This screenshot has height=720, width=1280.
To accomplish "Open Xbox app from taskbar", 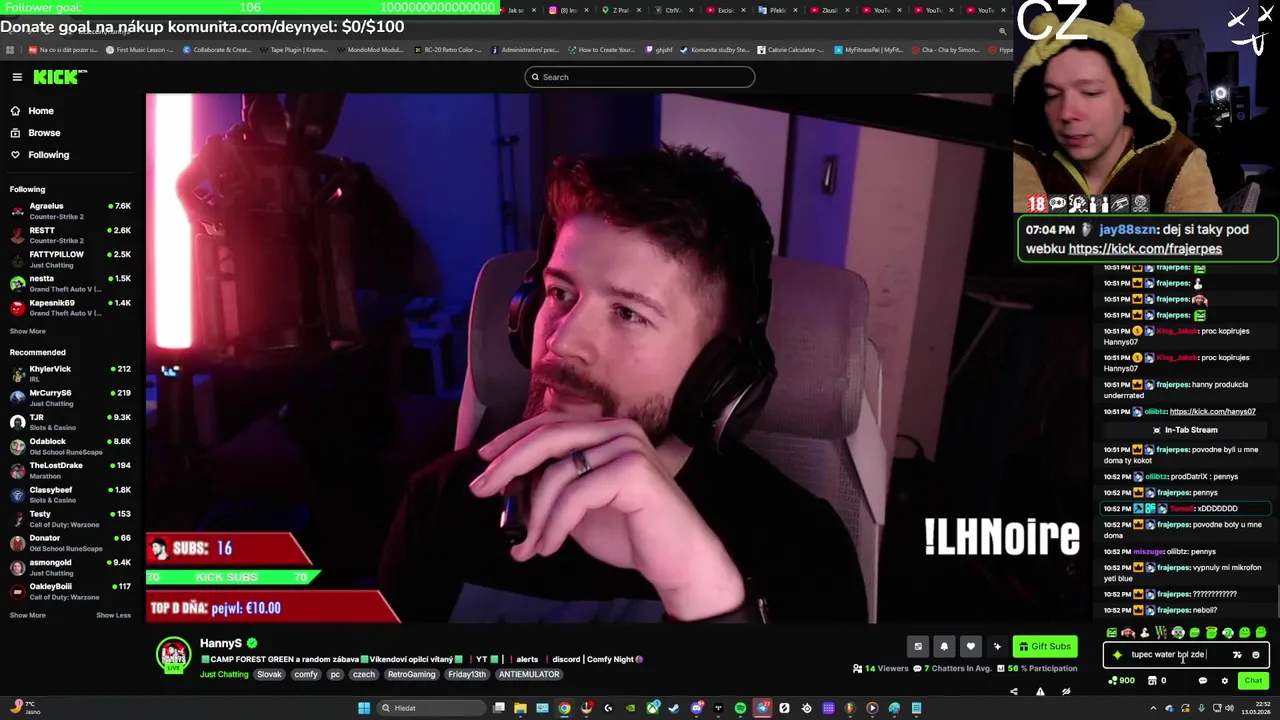I will [653, 708].
